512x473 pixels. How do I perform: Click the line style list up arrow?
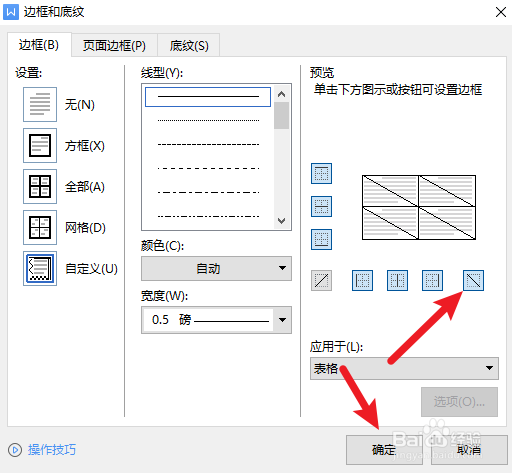tap(282, 94)
